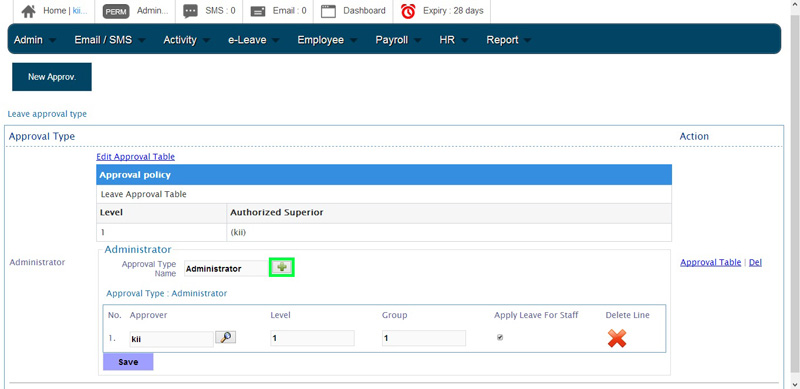Viewport: 800px width, 389px height.
Task: Open the Activity dropdown menu
Action: (186, 40)
